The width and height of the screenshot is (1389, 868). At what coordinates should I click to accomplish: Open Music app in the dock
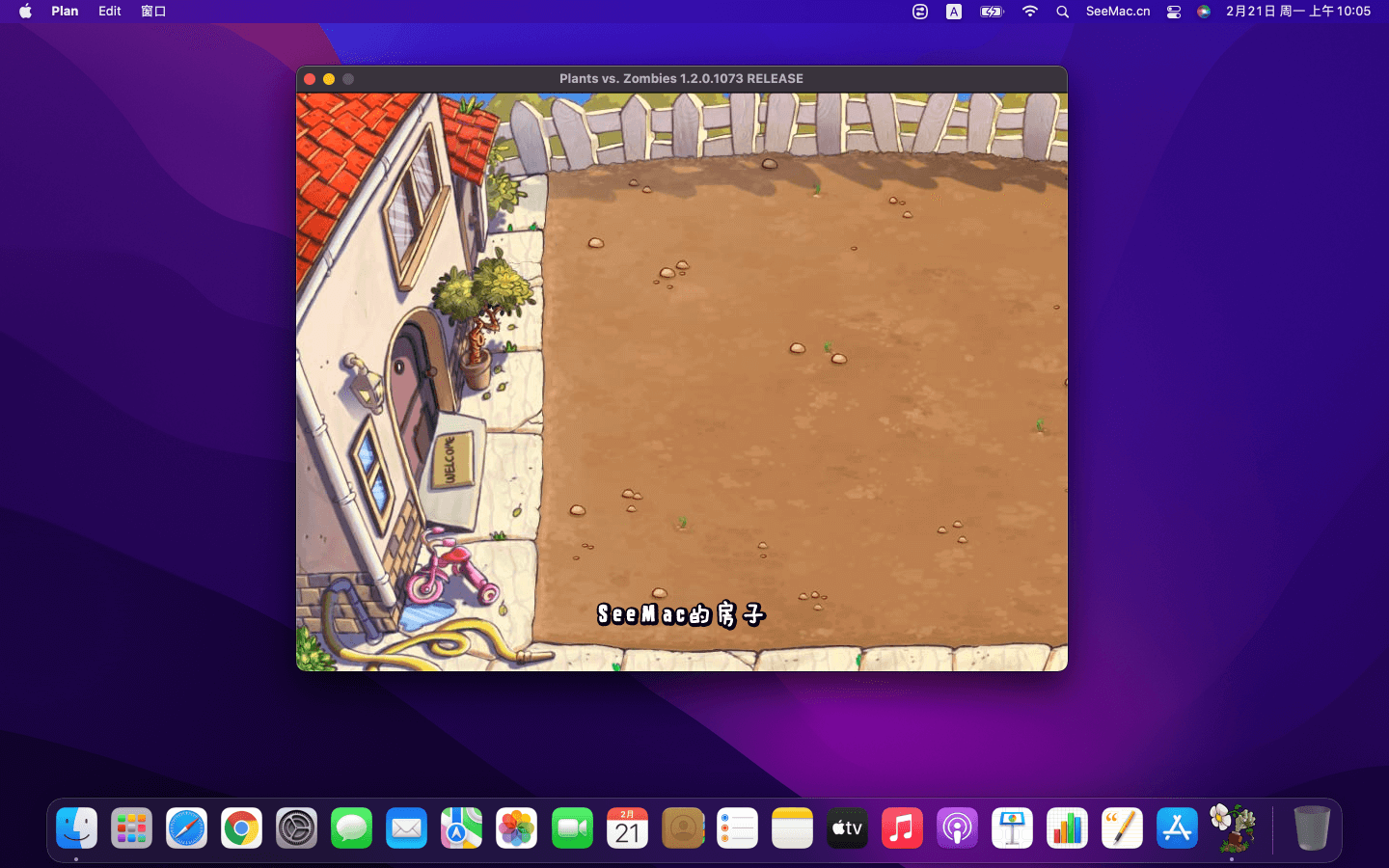click(x=902, y=828)
